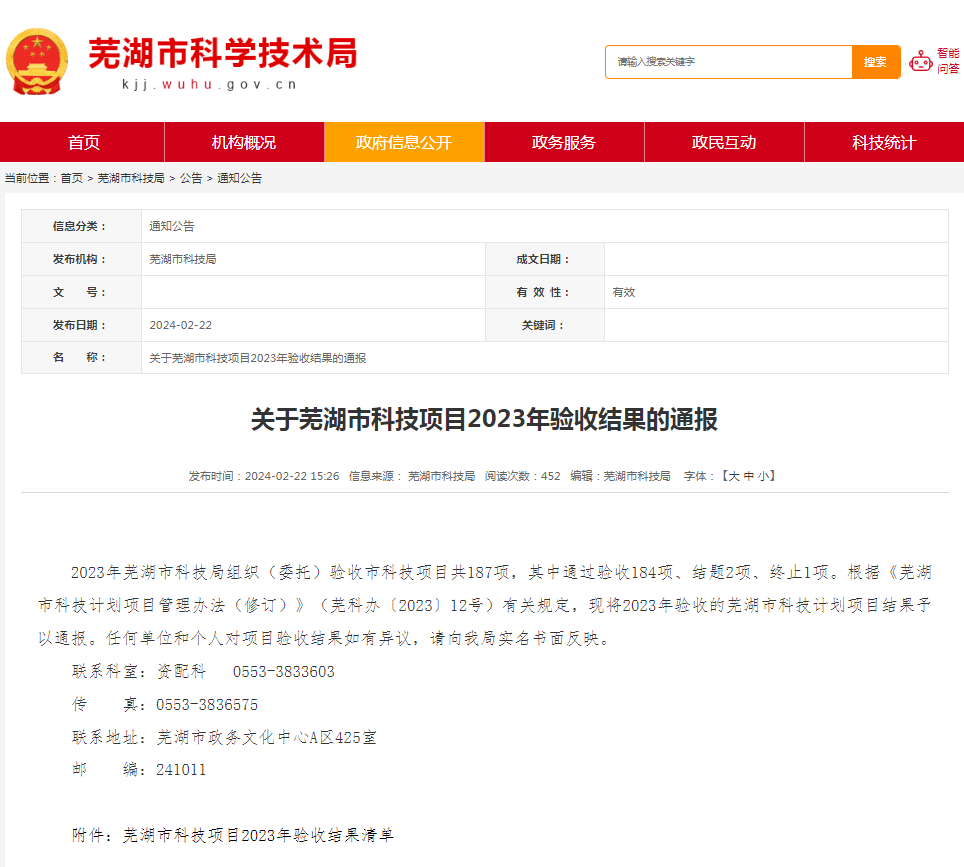964x867 pixels.
Task: Open the 智能问答 robot assistant
Action: click(934, 61)
